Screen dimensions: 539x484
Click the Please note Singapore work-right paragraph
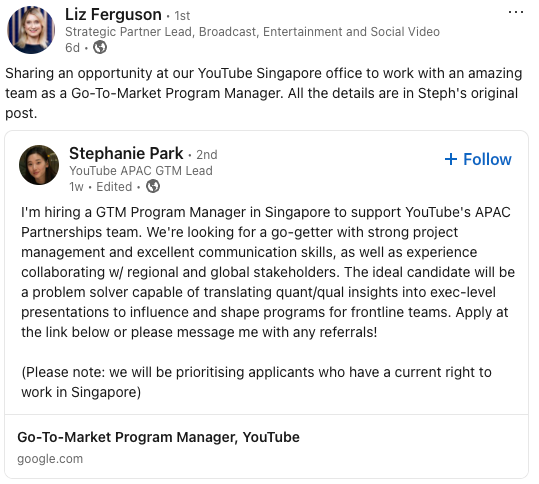coord(256,382)
